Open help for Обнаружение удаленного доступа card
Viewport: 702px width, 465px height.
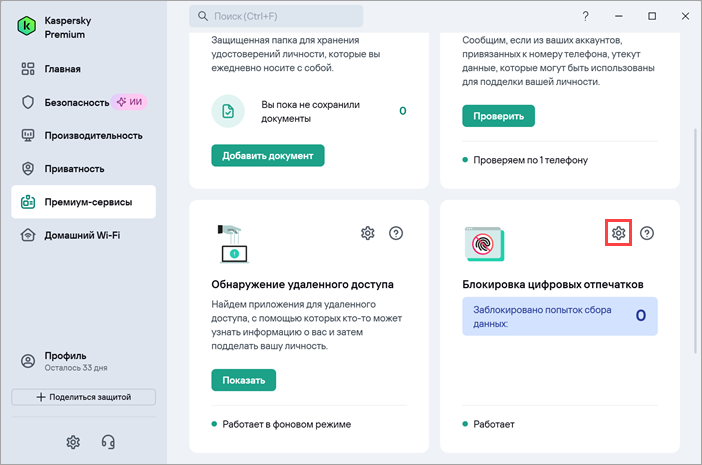[x=396, y=233]
